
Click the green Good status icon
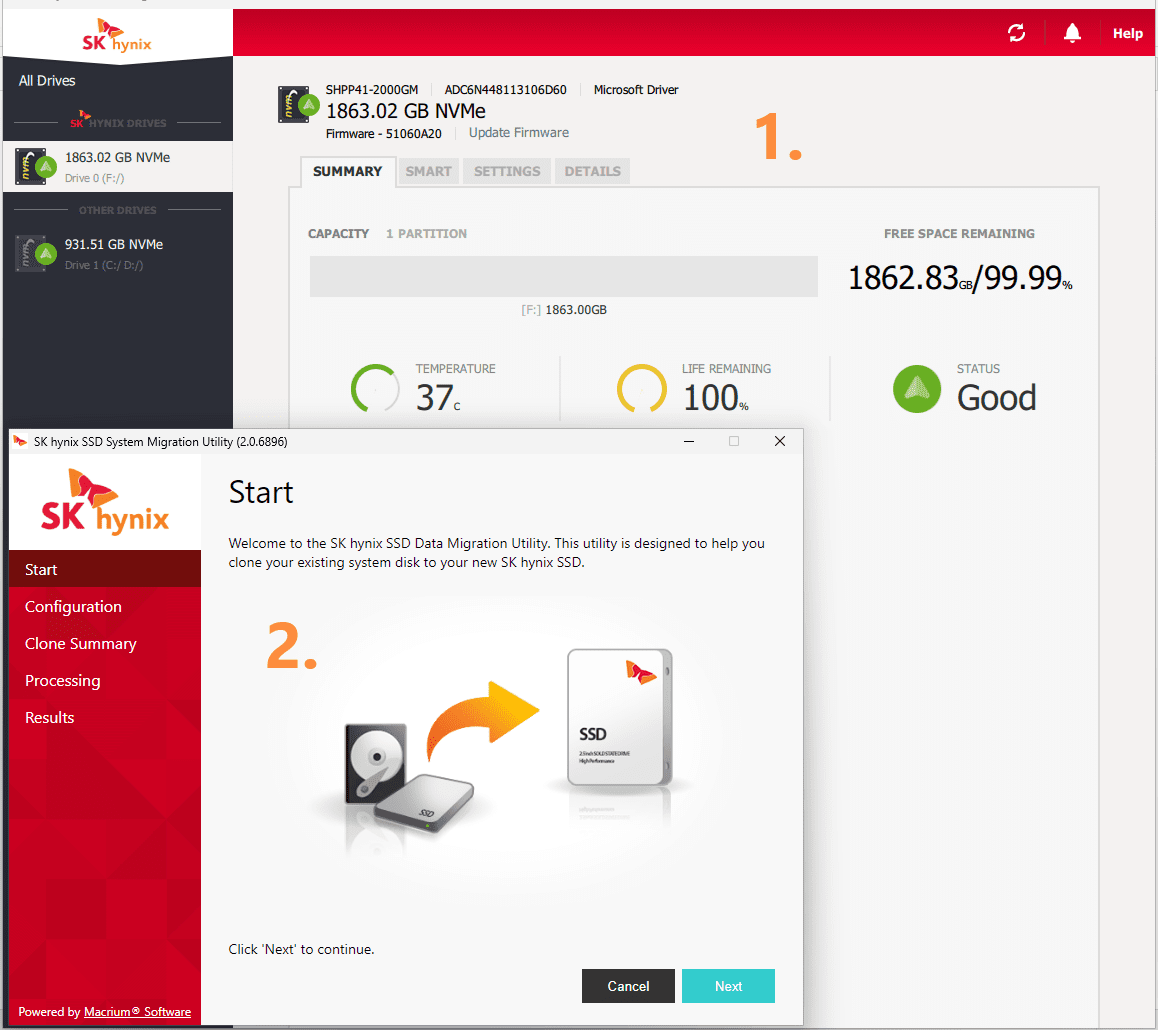(917, 388)
